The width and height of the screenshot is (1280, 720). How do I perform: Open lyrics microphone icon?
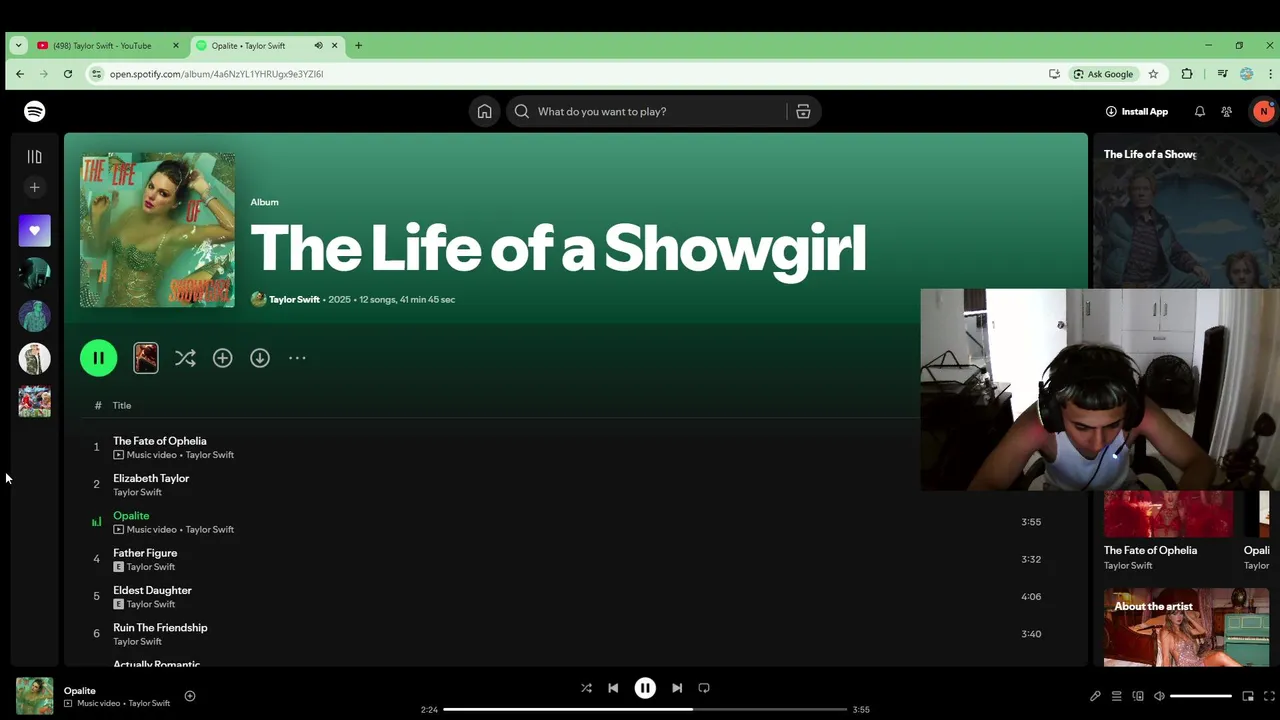(1095, 696)
